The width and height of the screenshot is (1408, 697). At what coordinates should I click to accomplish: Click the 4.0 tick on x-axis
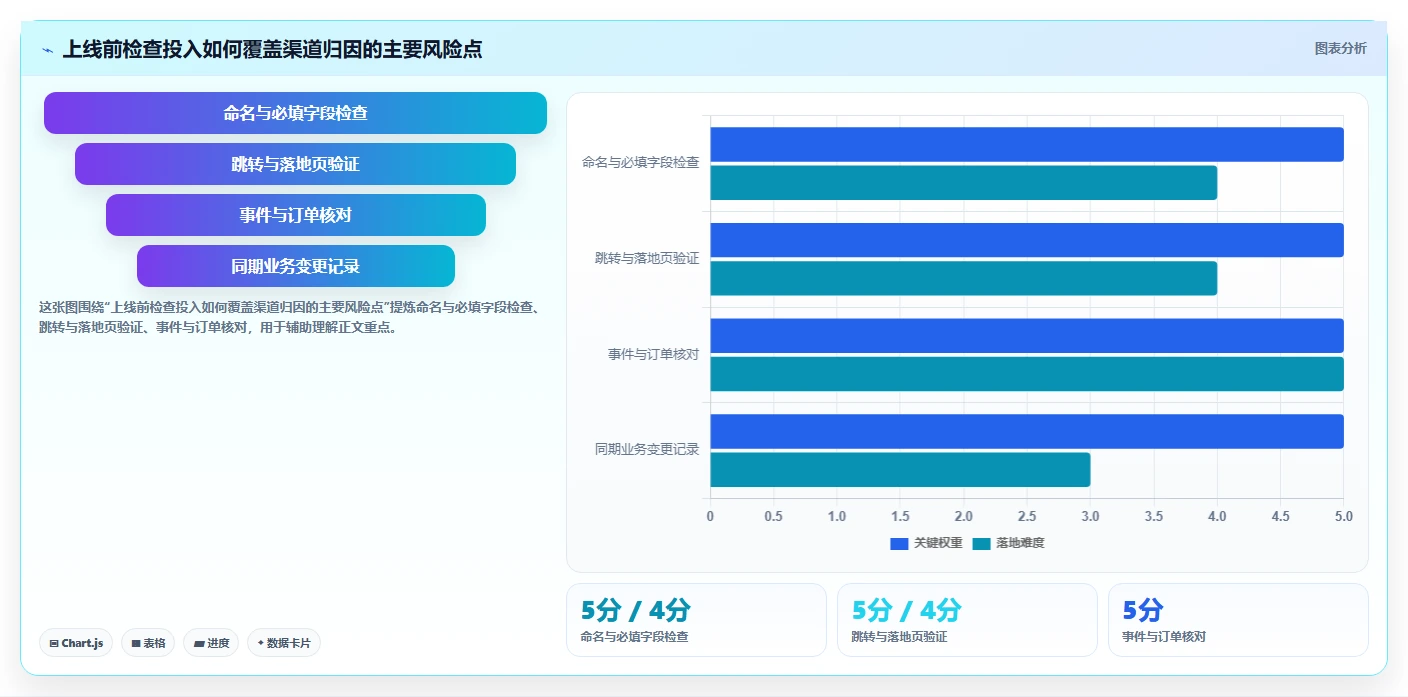click(1217, 516)
